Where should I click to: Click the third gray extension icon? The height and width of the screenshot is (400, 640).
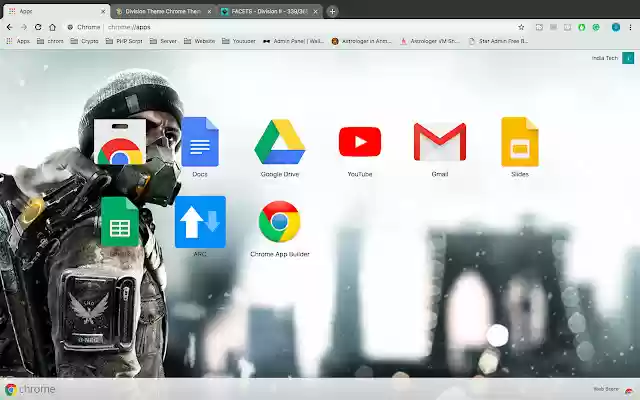pos(567,27)
